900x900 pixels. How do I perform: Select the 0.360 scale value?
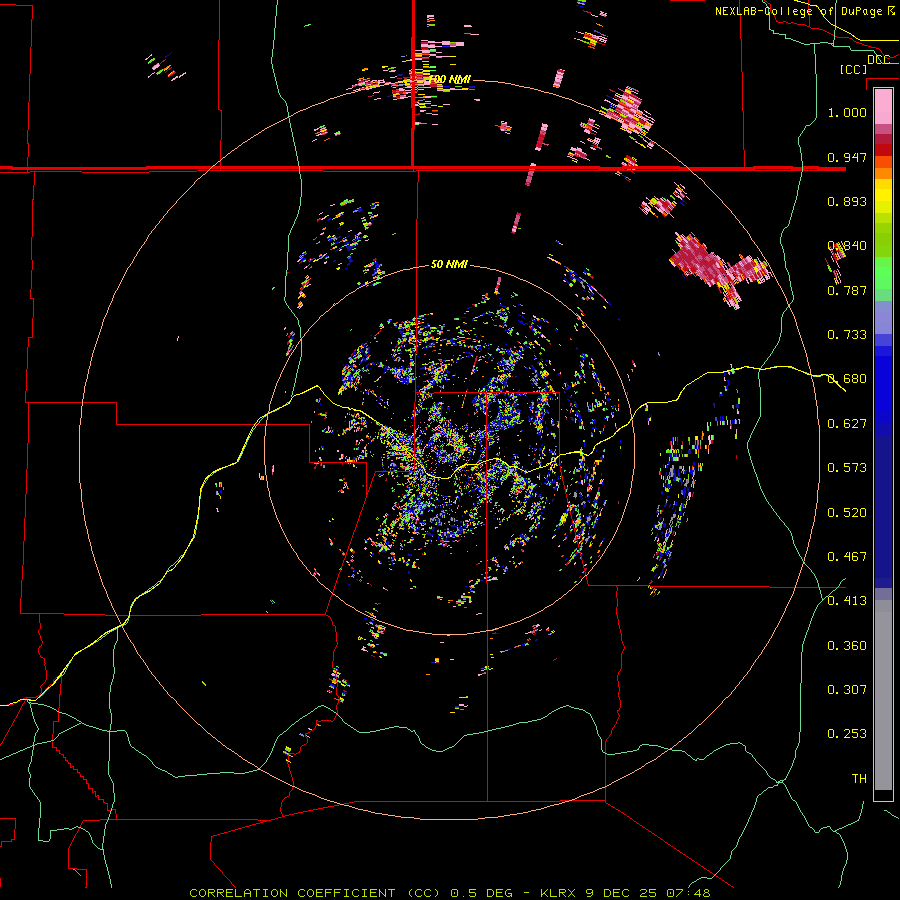pyautogui.click(x=847, y=646)
